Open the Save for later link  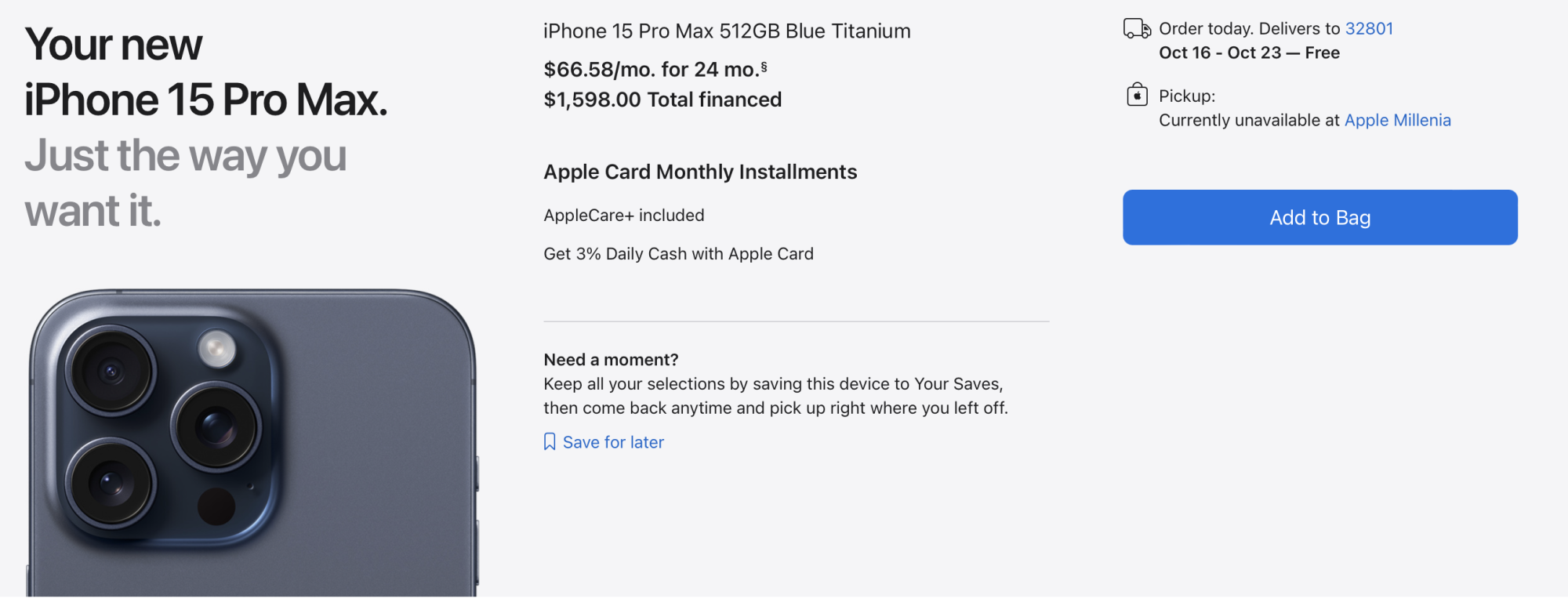click(613, 442)
